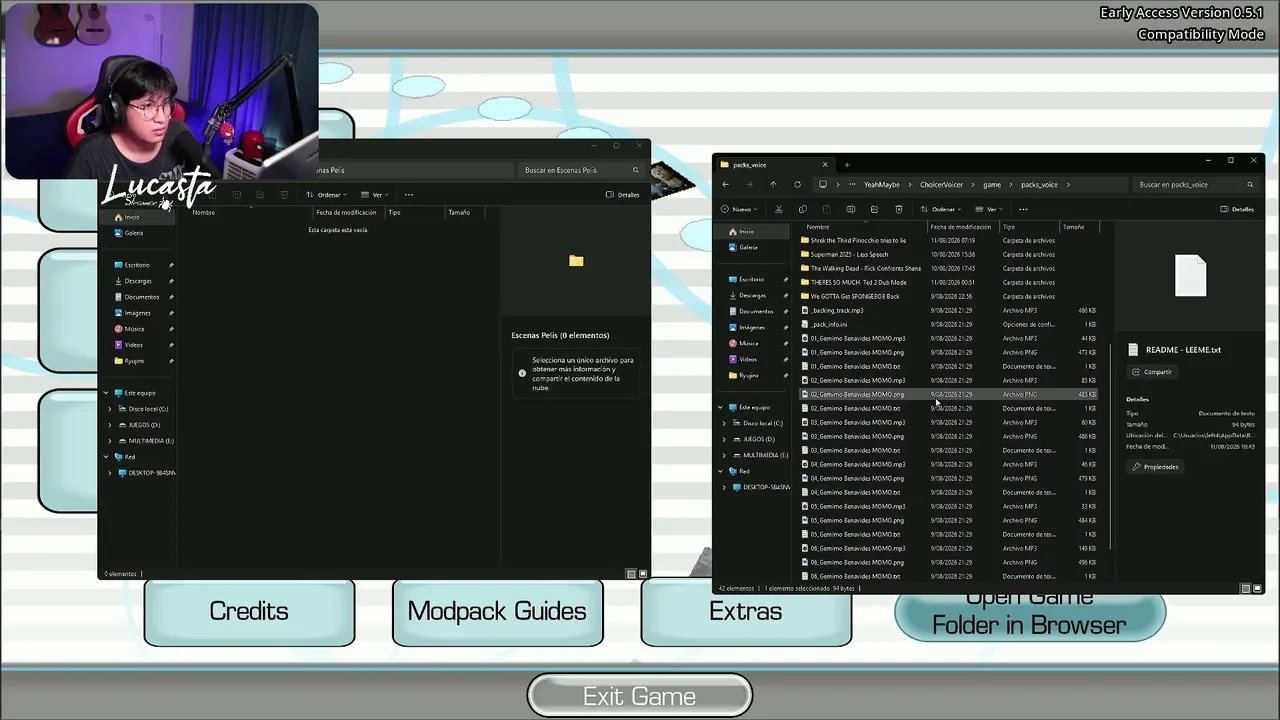Click the Buscar en Escenas Pelis search field
The image size is (1280, 720).
(x=581, y=170)
